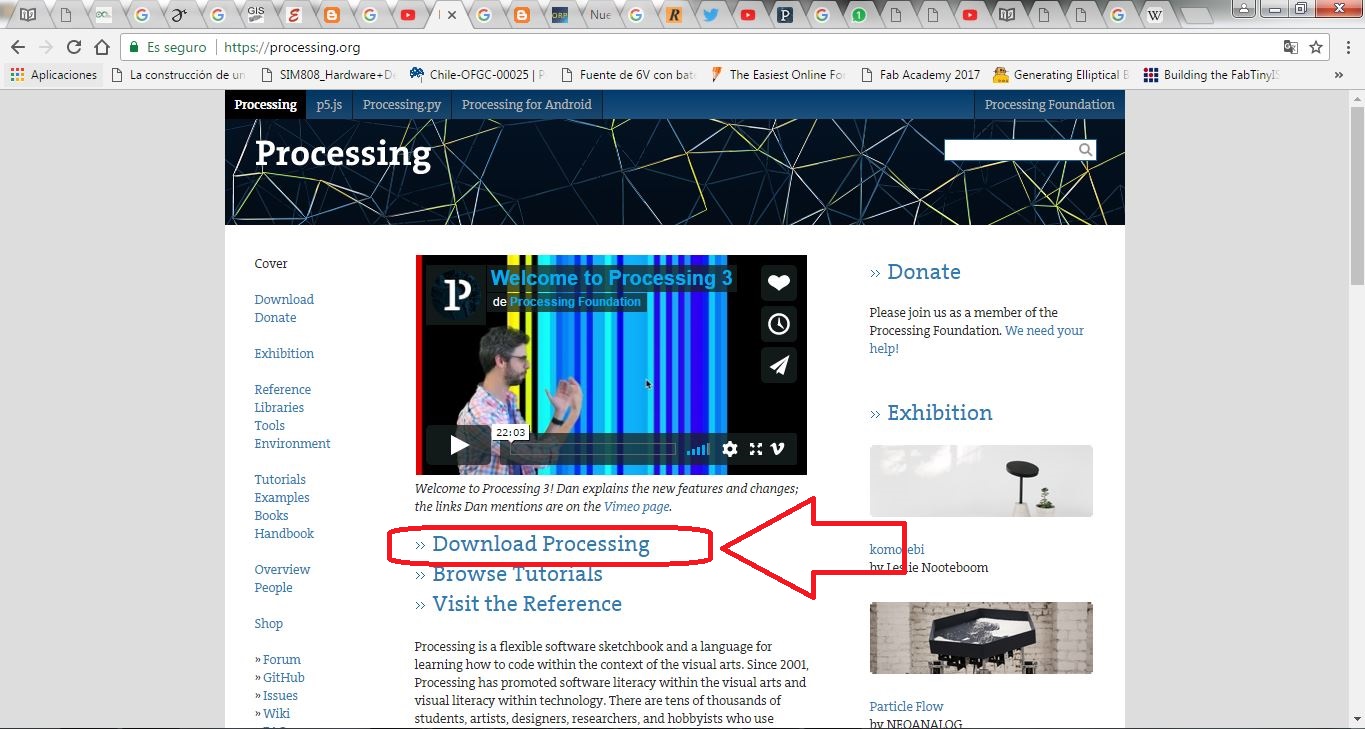Screen dimensions: 1365x729
Task: Play the Welcome to Processing 3 video
Action: tap(459, 445)
